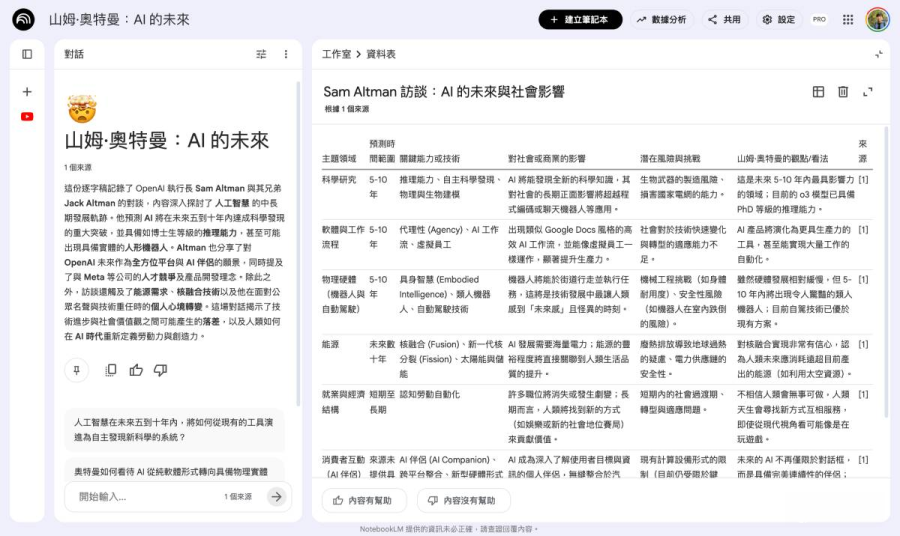Viewport: 900px width, 536px height.
Task: Delete the data table with trash icon
Action: tap(843, 92)
